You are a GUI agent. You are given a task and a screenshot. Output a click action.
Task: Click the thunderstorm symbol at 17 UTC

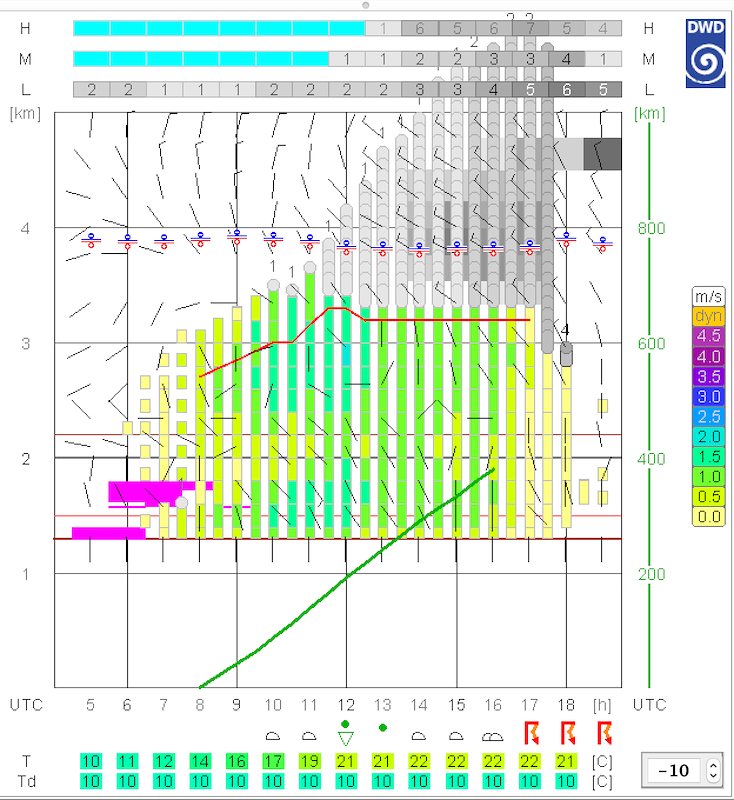(x=530, y=734)
